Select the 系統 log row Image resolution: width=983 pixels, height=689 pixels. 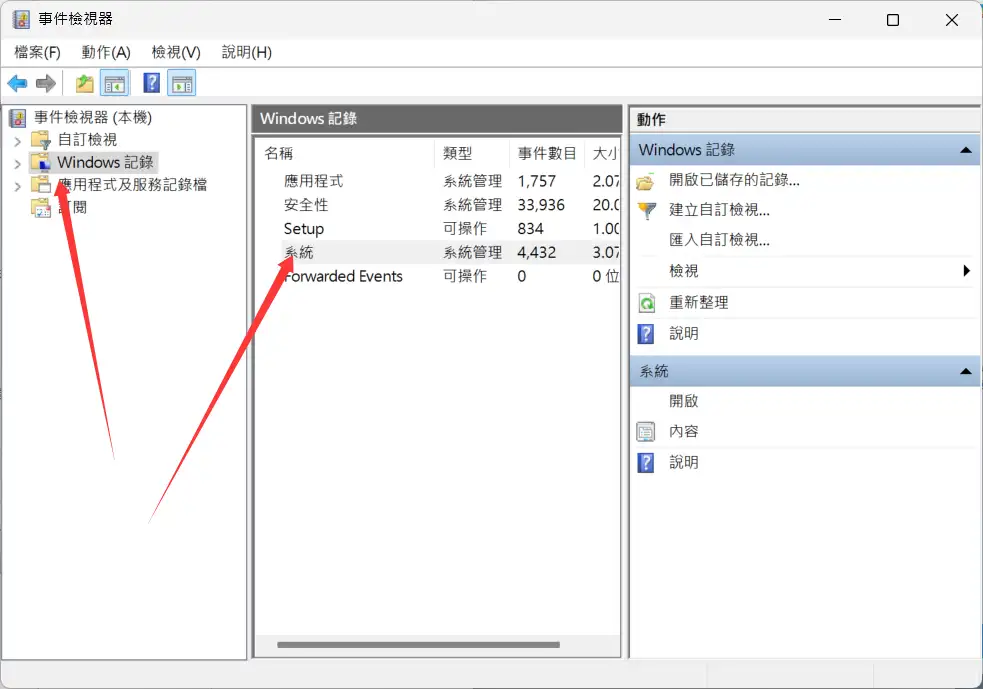coord(438,253)
